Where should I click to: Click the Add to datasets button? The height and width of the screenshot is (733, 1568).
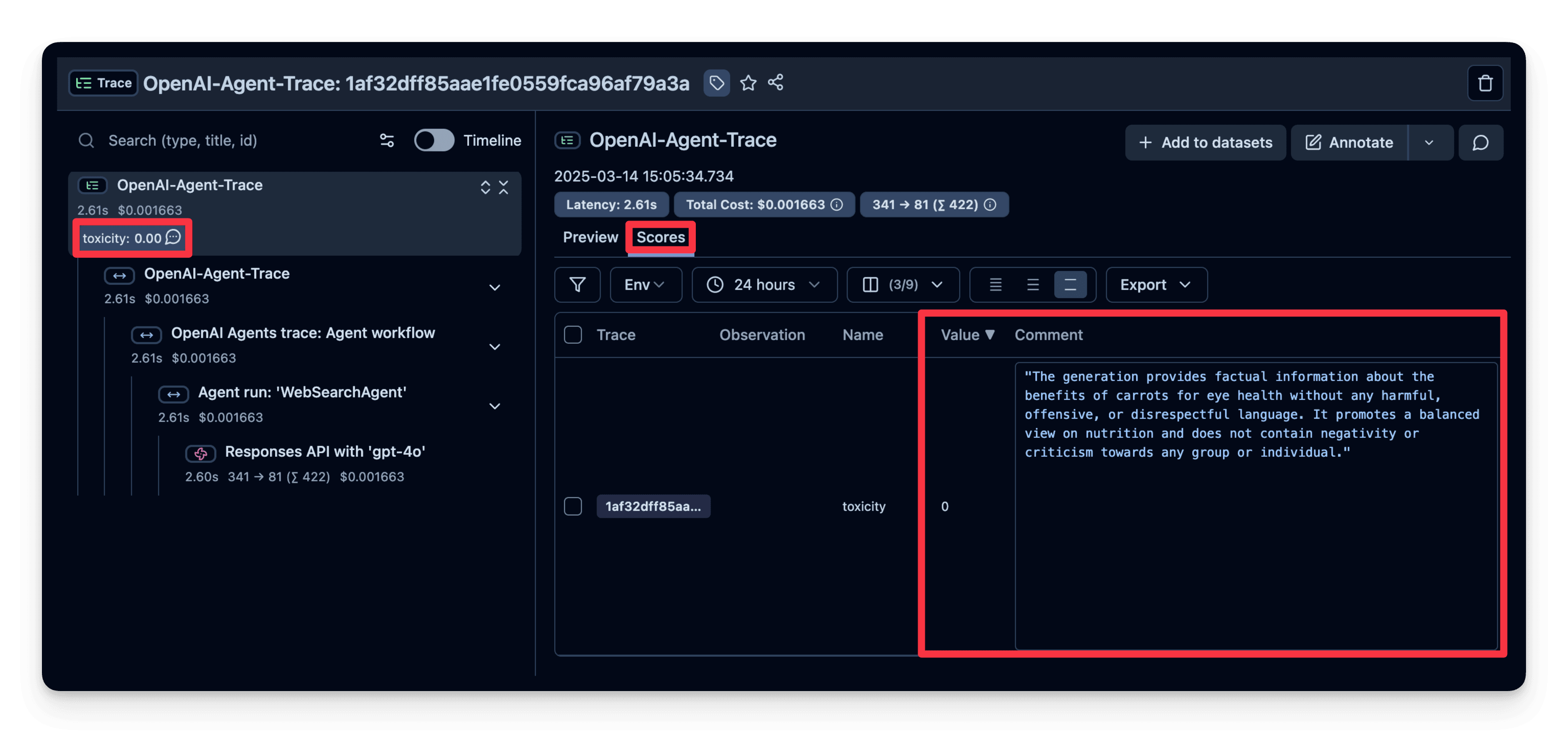1205,143
